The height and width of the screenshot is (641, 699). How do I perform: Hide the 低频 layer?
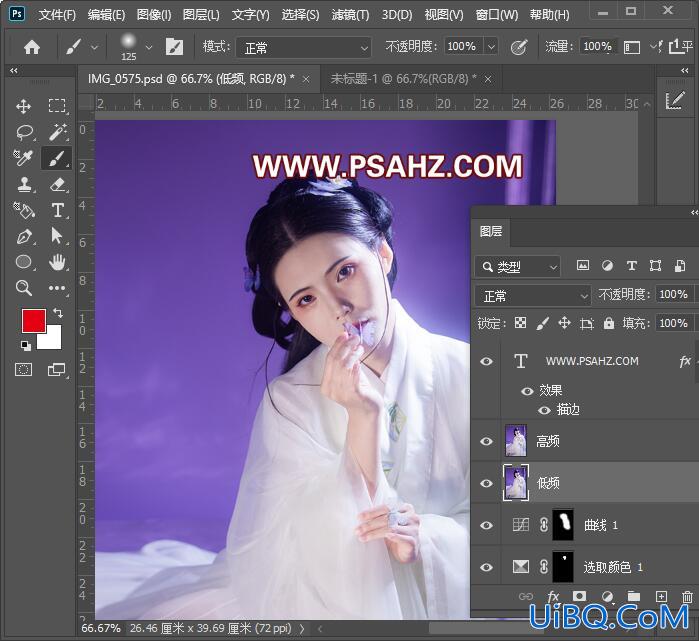pos(486,483)
